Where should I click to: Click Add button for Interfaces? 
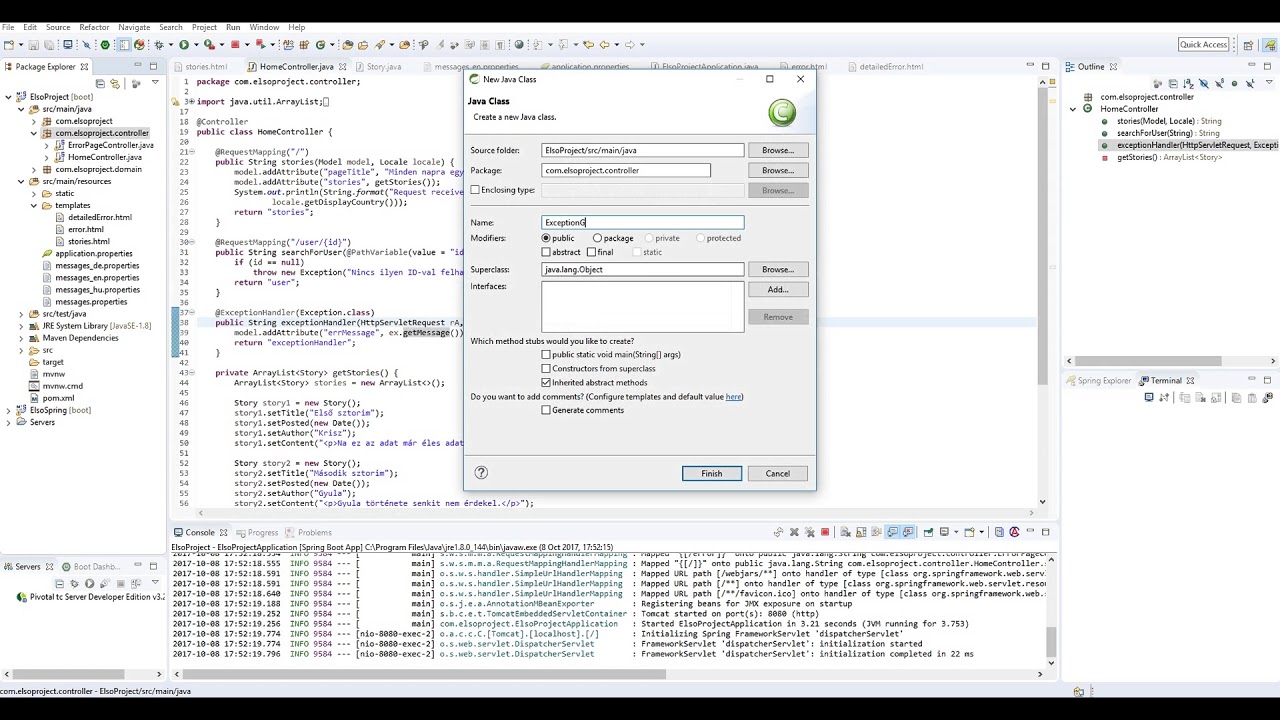point(778,290)
